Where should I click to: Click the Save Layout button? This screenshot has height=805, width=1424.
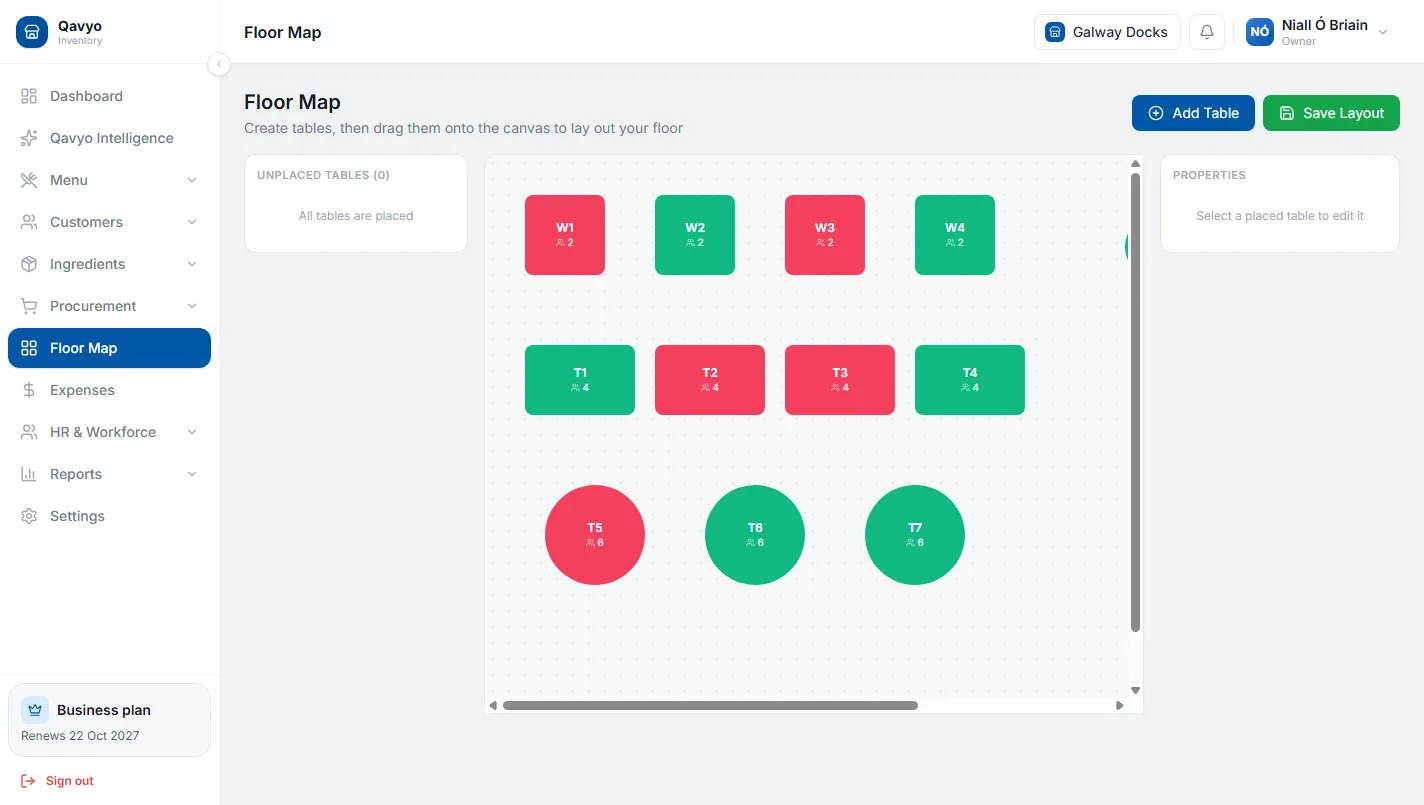pyautogui.click(x=1331, y=113)
